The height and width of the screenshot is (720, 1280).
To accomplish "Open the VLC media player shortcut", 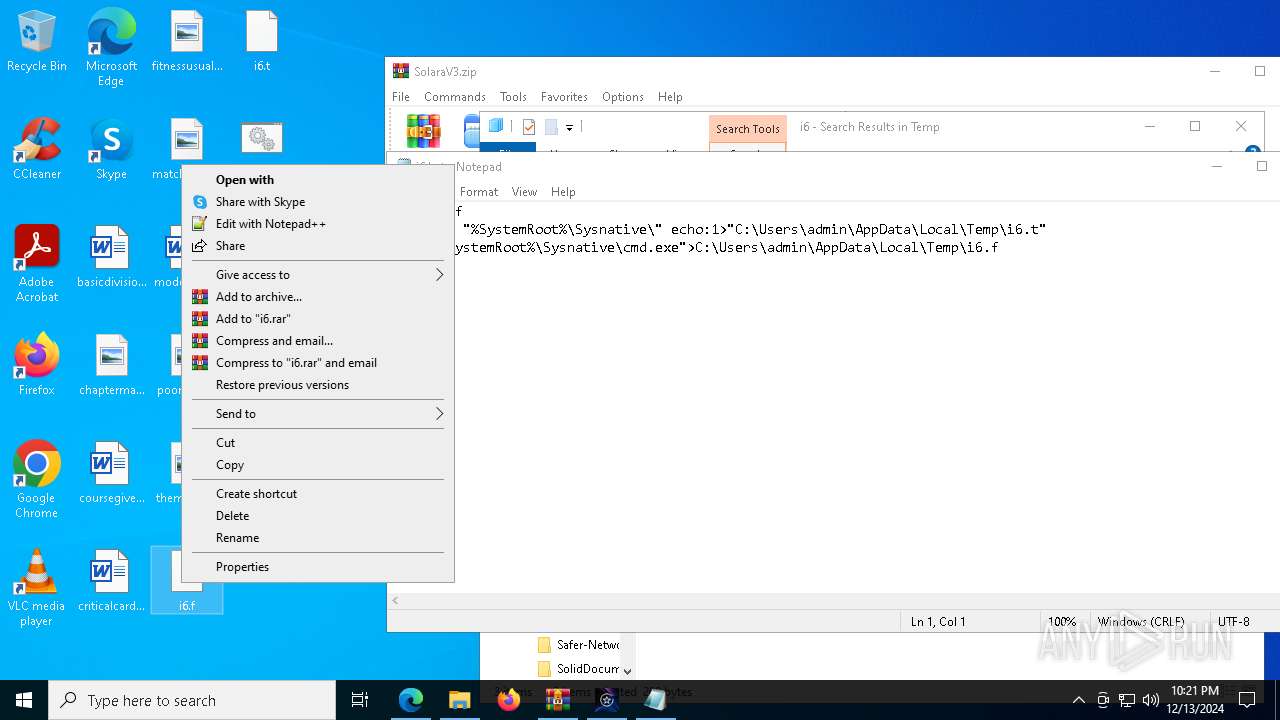I will click(x=37, y=588).
